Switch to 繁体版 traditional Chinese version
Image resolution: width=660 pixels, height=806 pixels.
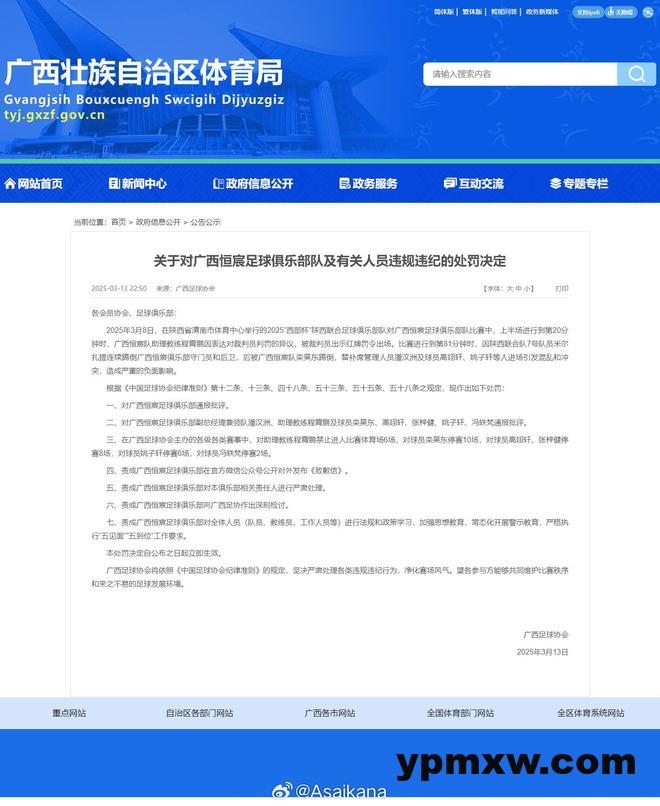(472, 12)
